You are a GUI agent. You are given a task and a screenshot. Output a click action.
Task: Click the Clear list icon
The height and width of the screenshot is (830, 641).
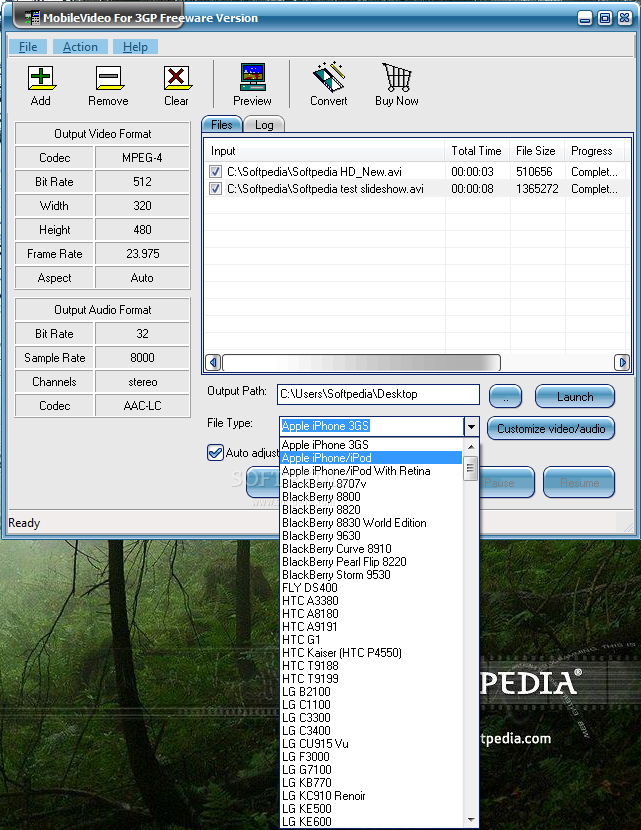tap(177, 78)
